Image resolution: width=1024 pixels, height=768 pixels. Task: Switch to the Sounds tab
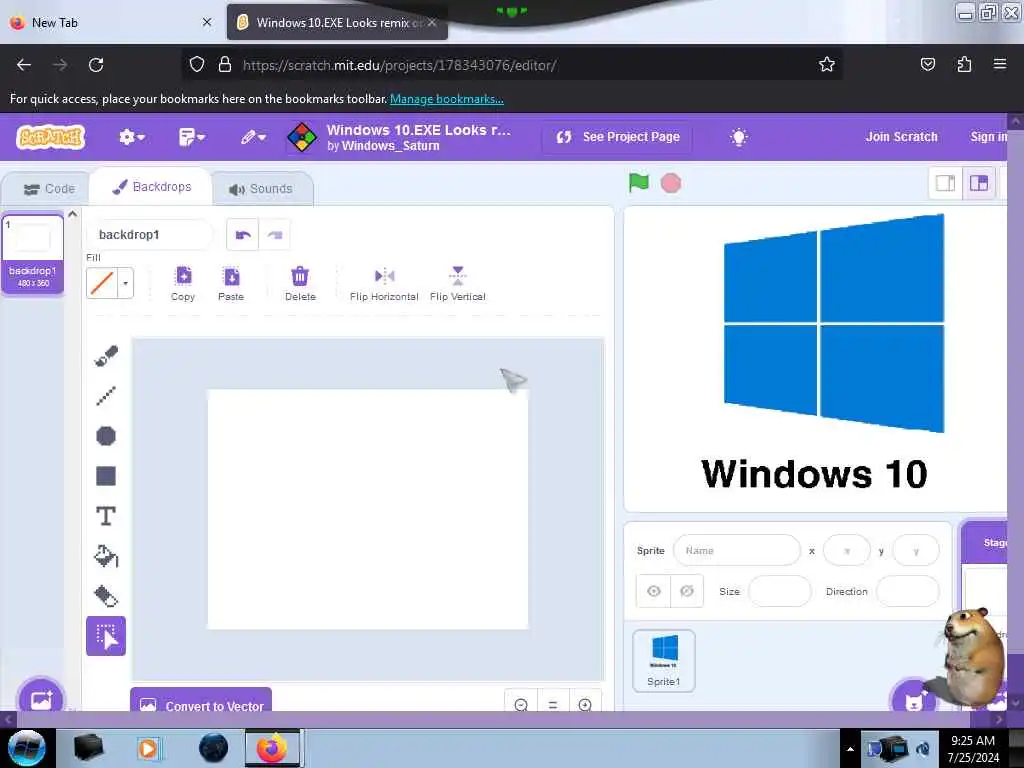tap(261, 189)
